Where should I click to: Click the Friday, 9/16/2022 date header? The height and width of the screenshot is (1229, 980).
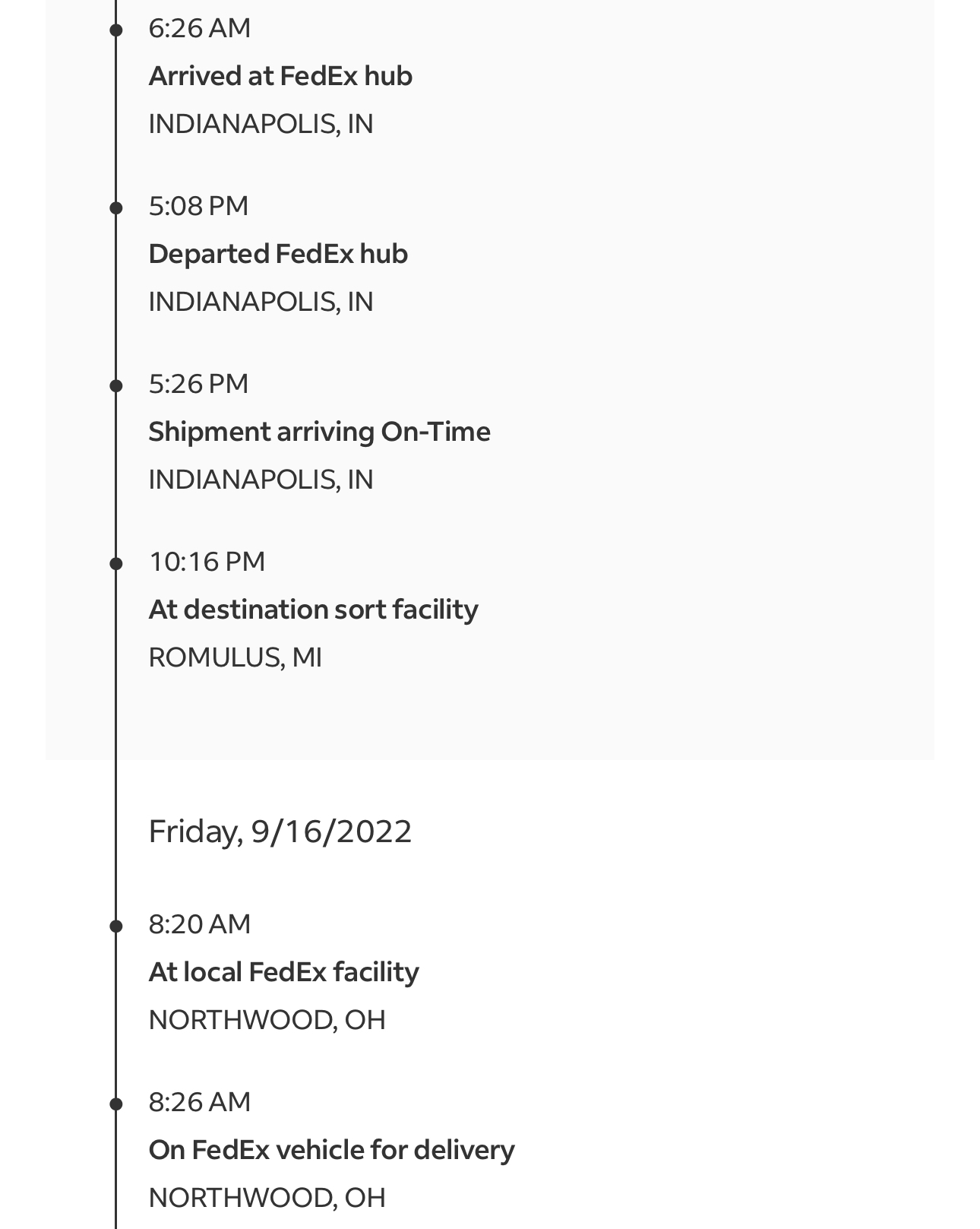[x=280, y=831]
